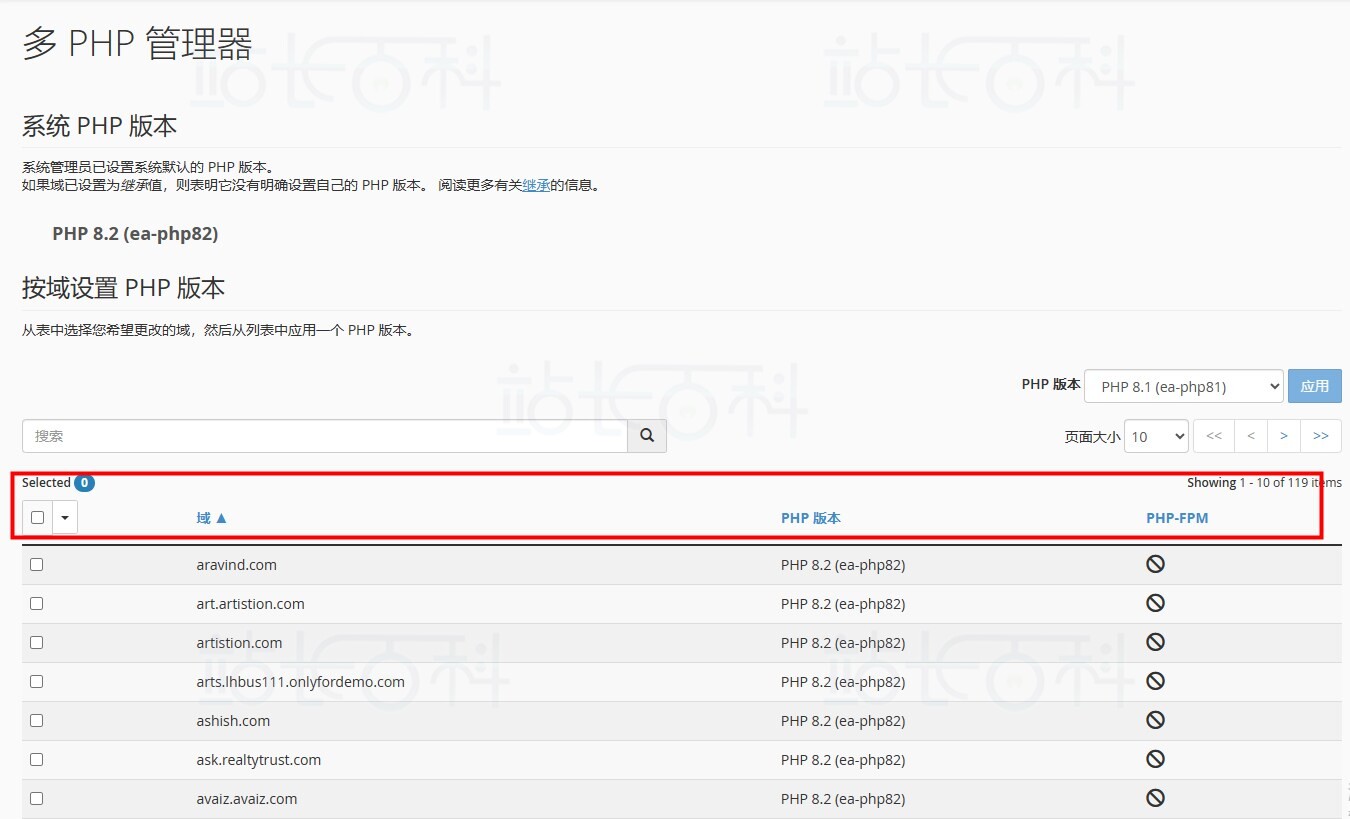Click the search magnifier button
This screenshot has height=819, width=1350.
647,436
